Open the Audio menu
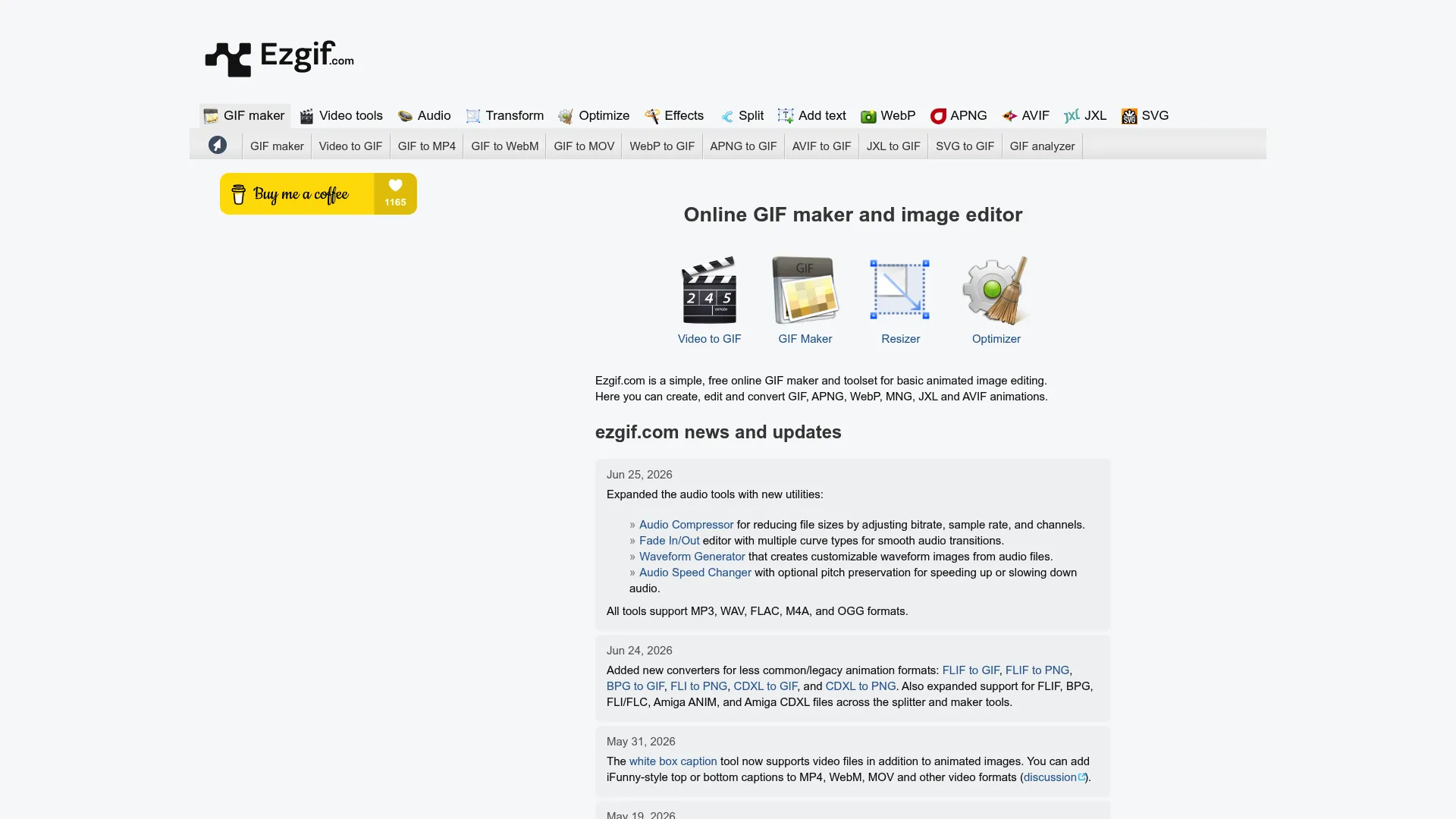Screen dimensions: 1456x819 (x=425, y=115)
